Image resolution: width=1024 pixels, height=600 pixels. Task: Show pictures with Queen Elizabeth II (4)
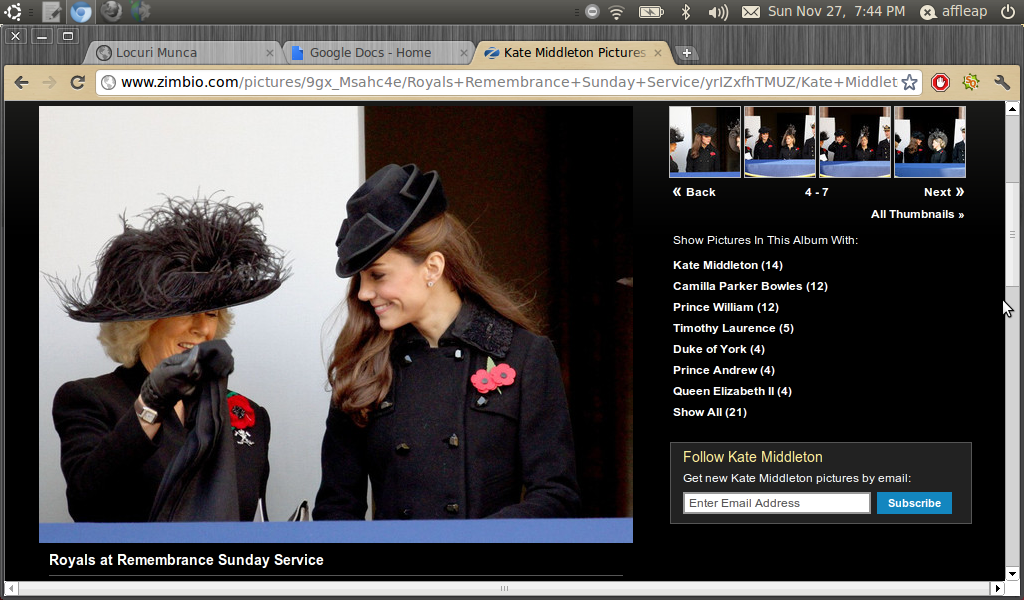732,391
